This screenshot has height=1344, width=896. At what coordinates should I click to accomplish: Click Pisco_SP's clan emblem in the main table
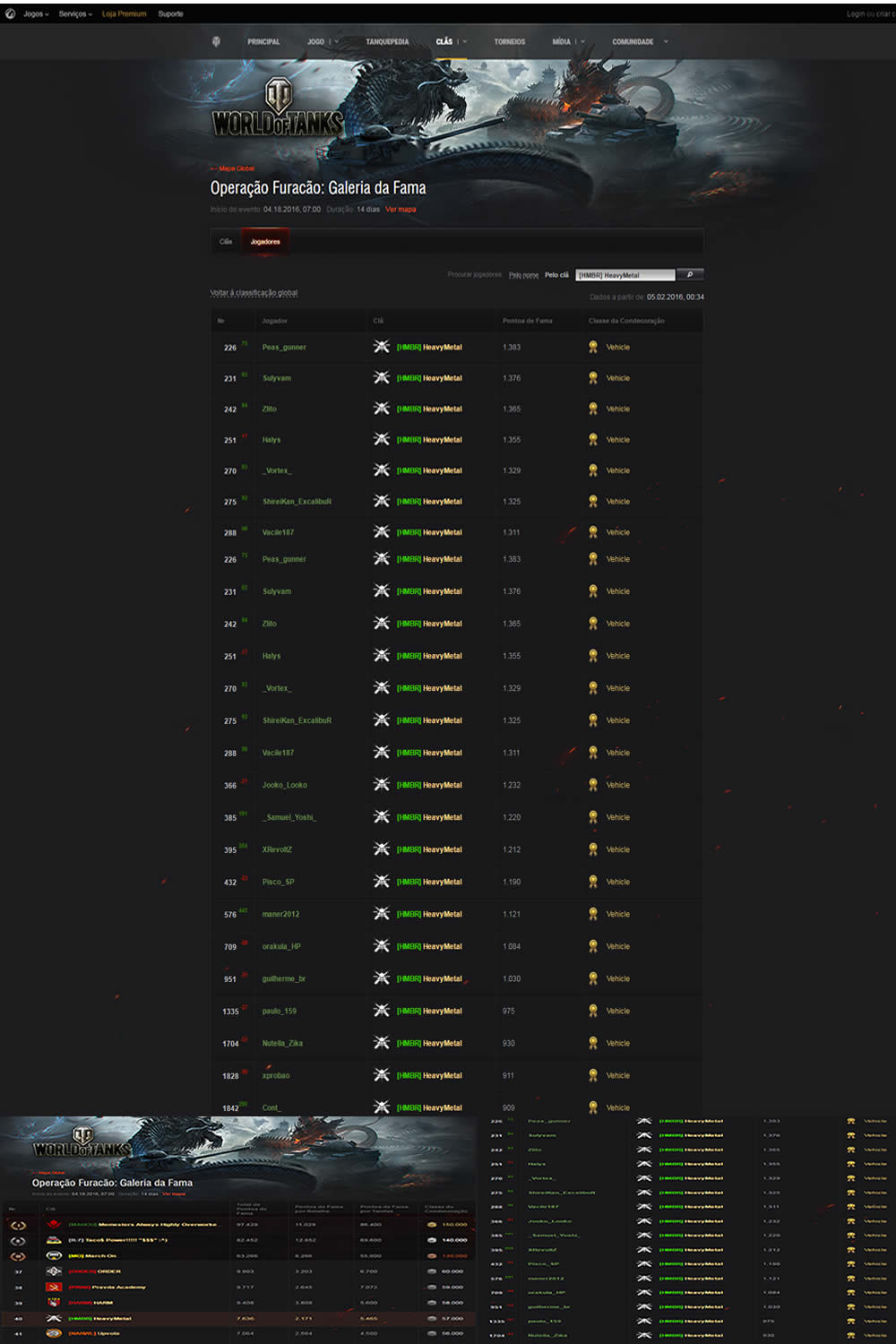pos(382,881)
